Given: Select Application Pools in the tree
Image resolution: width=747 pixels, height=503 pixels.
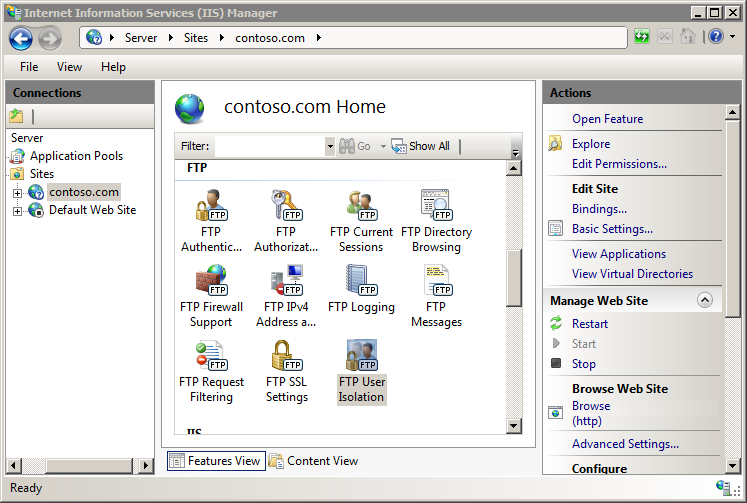Looking at the screenshot, I should pos(76,156).
